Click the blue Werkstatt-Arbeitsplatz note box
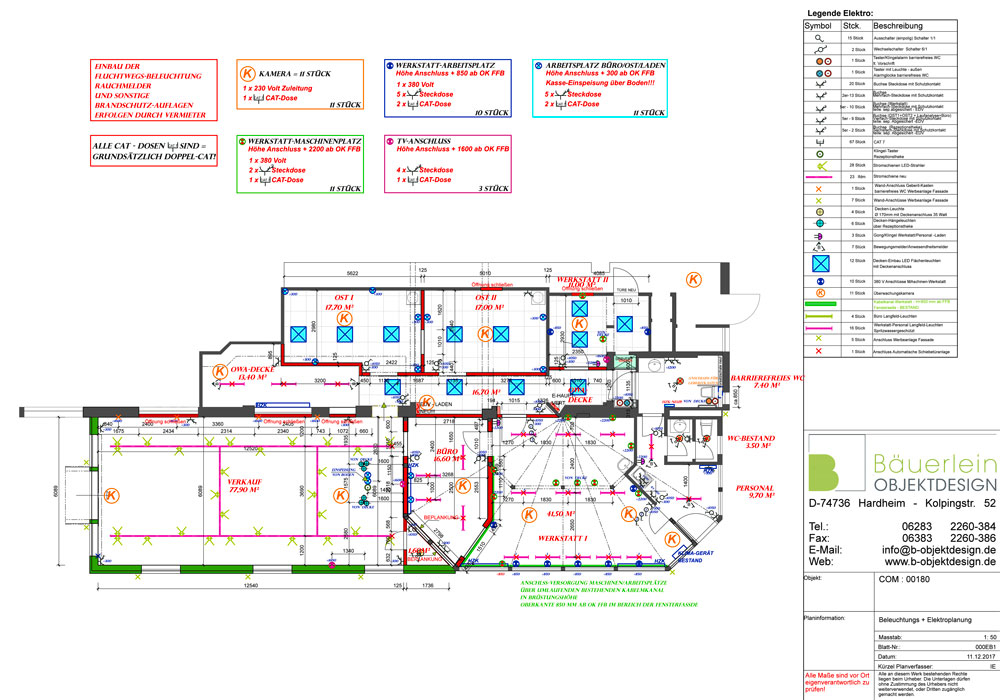 click(x=448, y=89)
